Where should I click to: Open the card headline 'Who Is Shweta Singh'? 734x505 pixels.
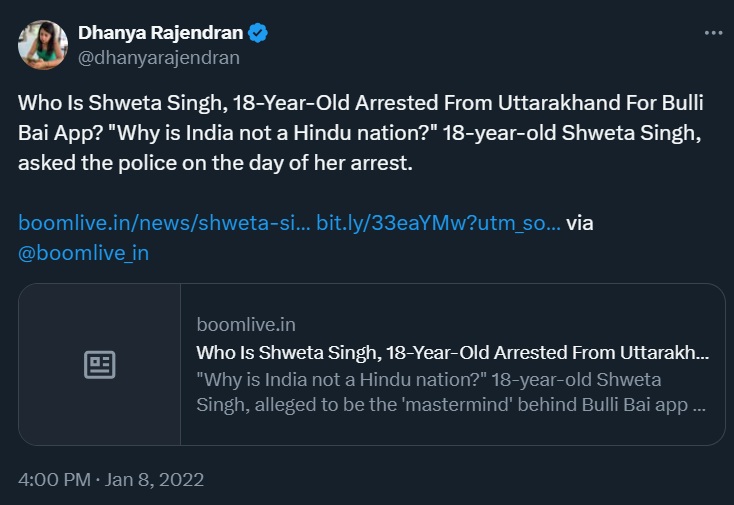tap(452, 352)
